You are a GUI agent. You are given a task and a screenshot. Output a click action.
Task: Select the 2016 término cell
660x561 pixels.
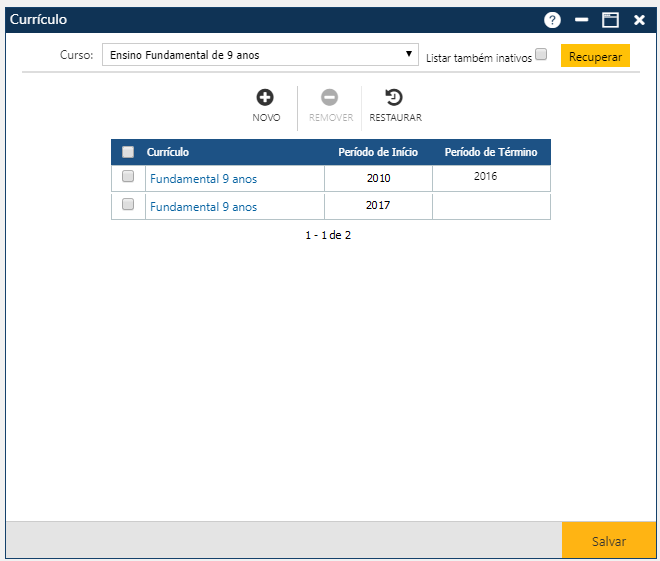click(486, 177)
